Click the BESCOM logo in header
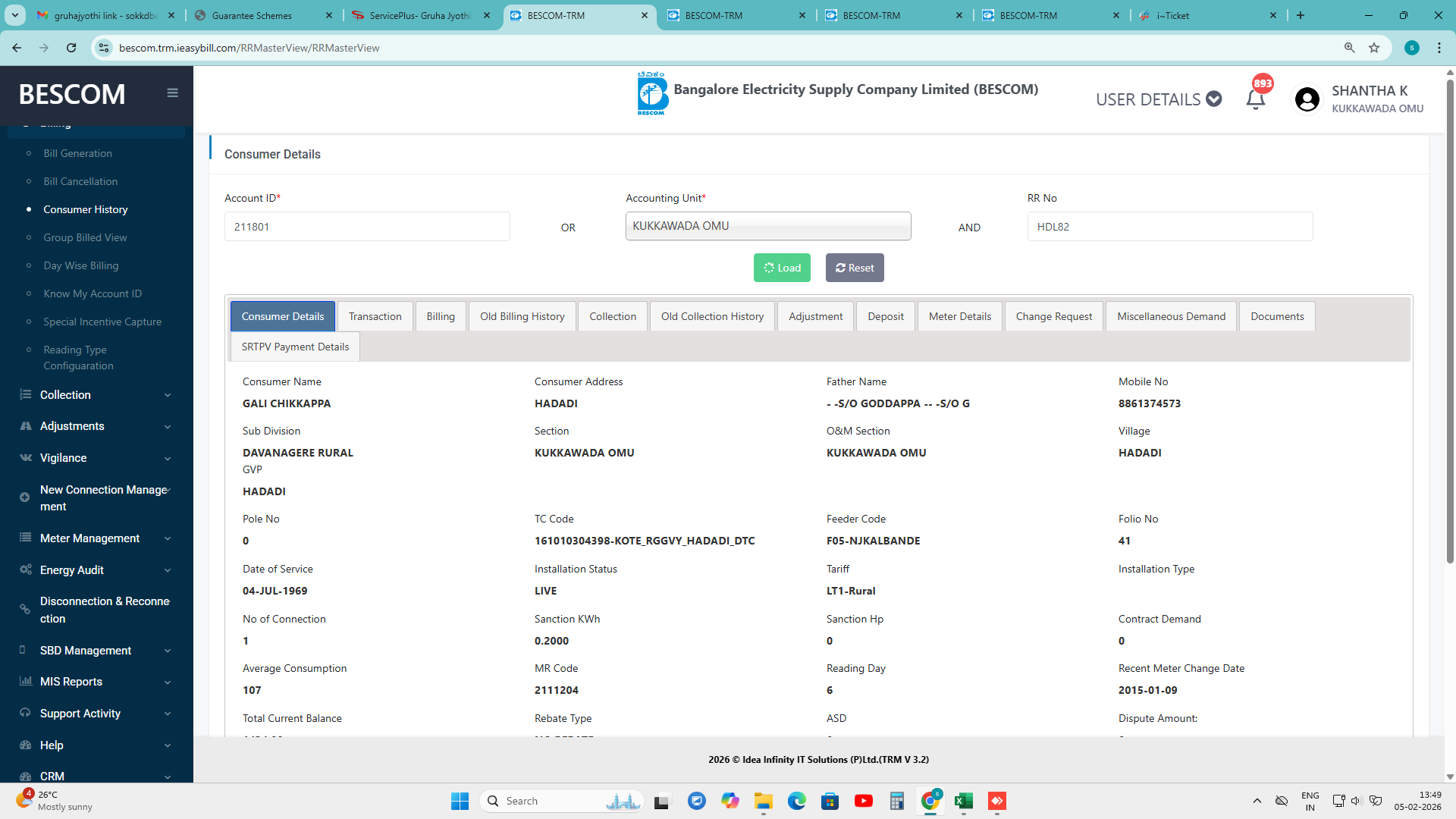Viewport: 1456px width, 819px height. tap(652, 94)
